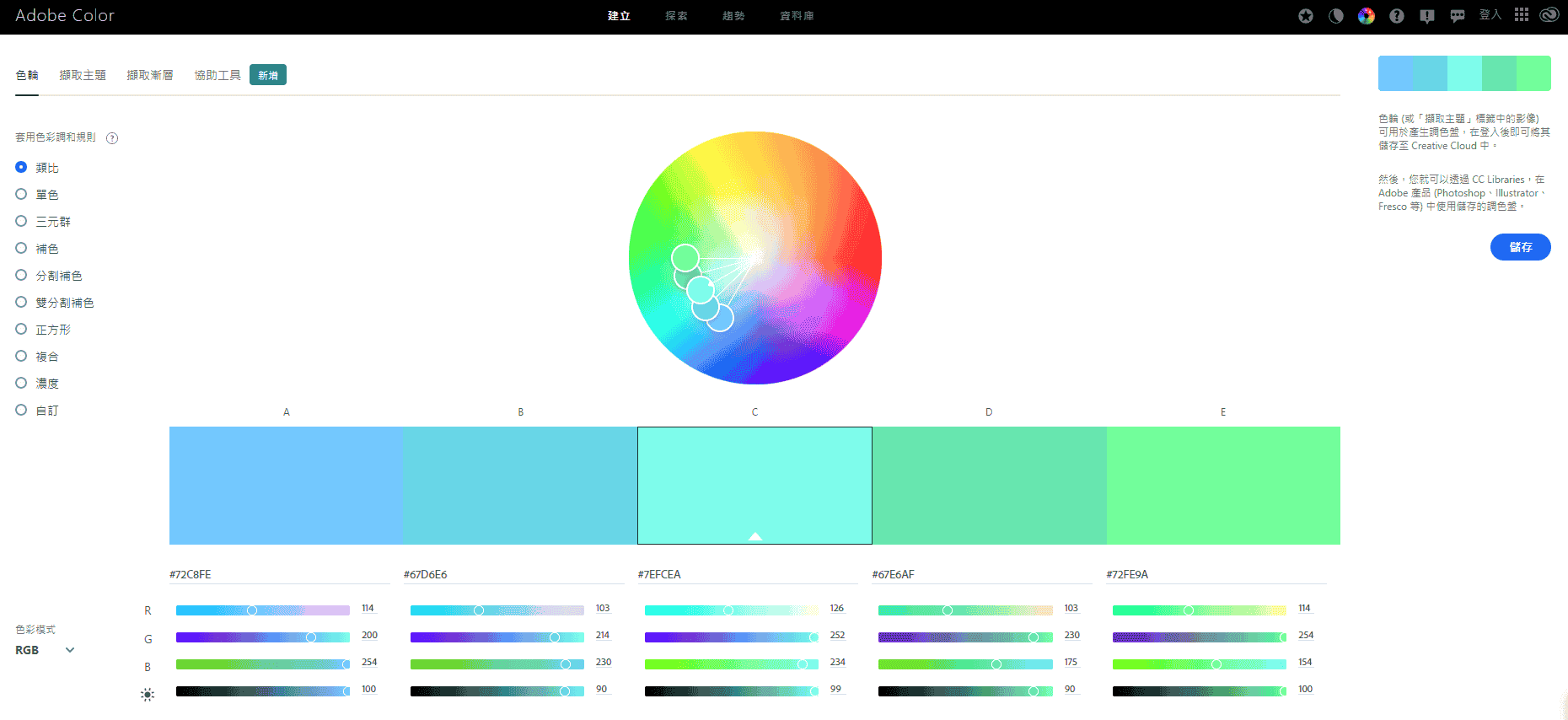1568x720 pixels.
Task: Select the 雙分割補色 harmony rule
Action: click(55, 303)
